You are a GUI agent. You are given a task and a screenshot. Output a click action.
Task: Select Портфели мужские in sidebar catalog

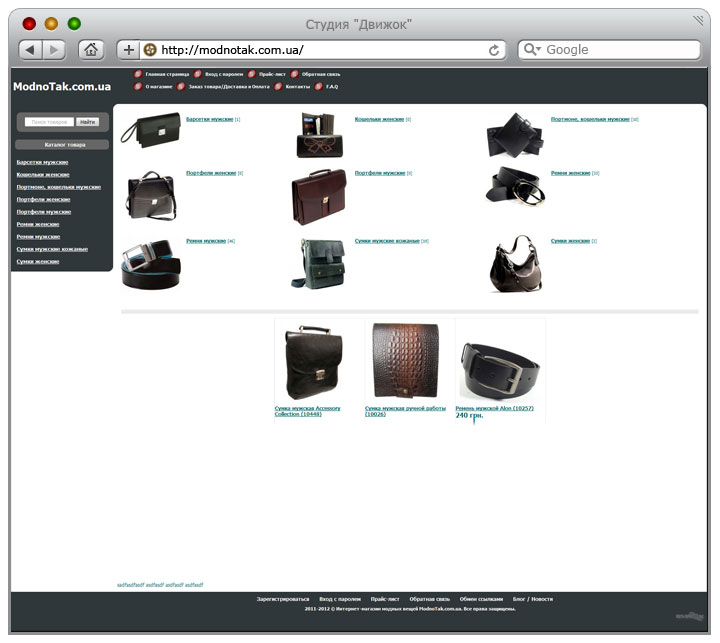tap(44, 212)
